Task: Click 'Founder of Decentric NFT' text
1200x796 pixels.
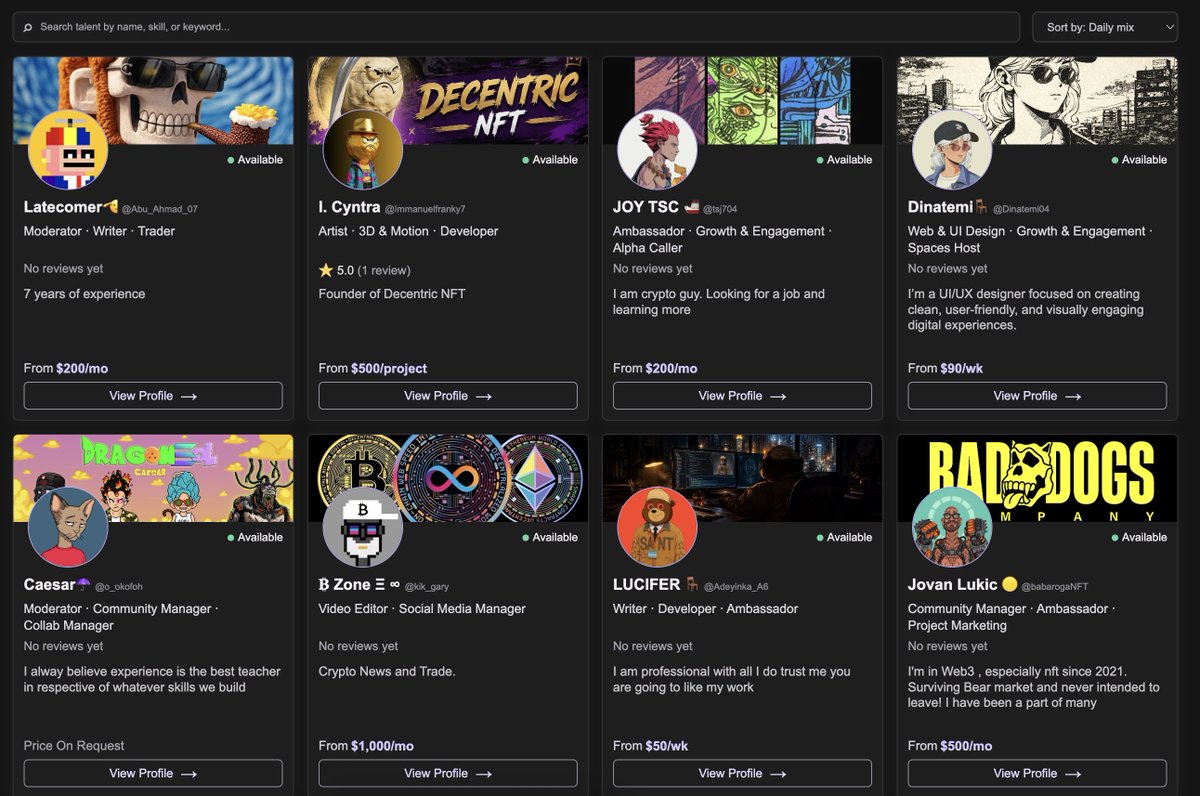Action: pos(392,294)
